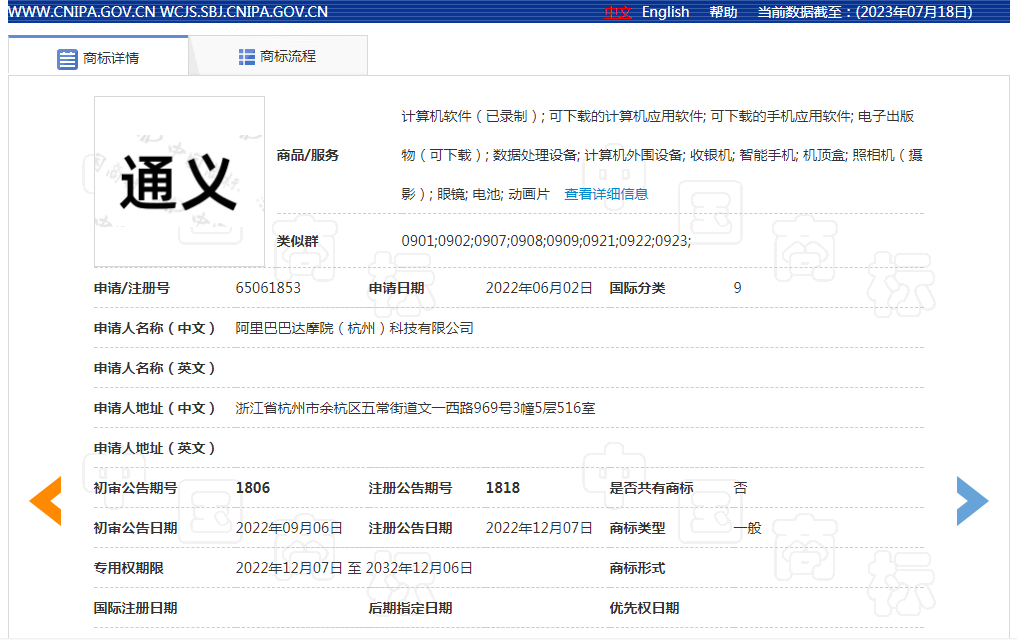Open 查看详细信息 for goods details

coord(606,194)
